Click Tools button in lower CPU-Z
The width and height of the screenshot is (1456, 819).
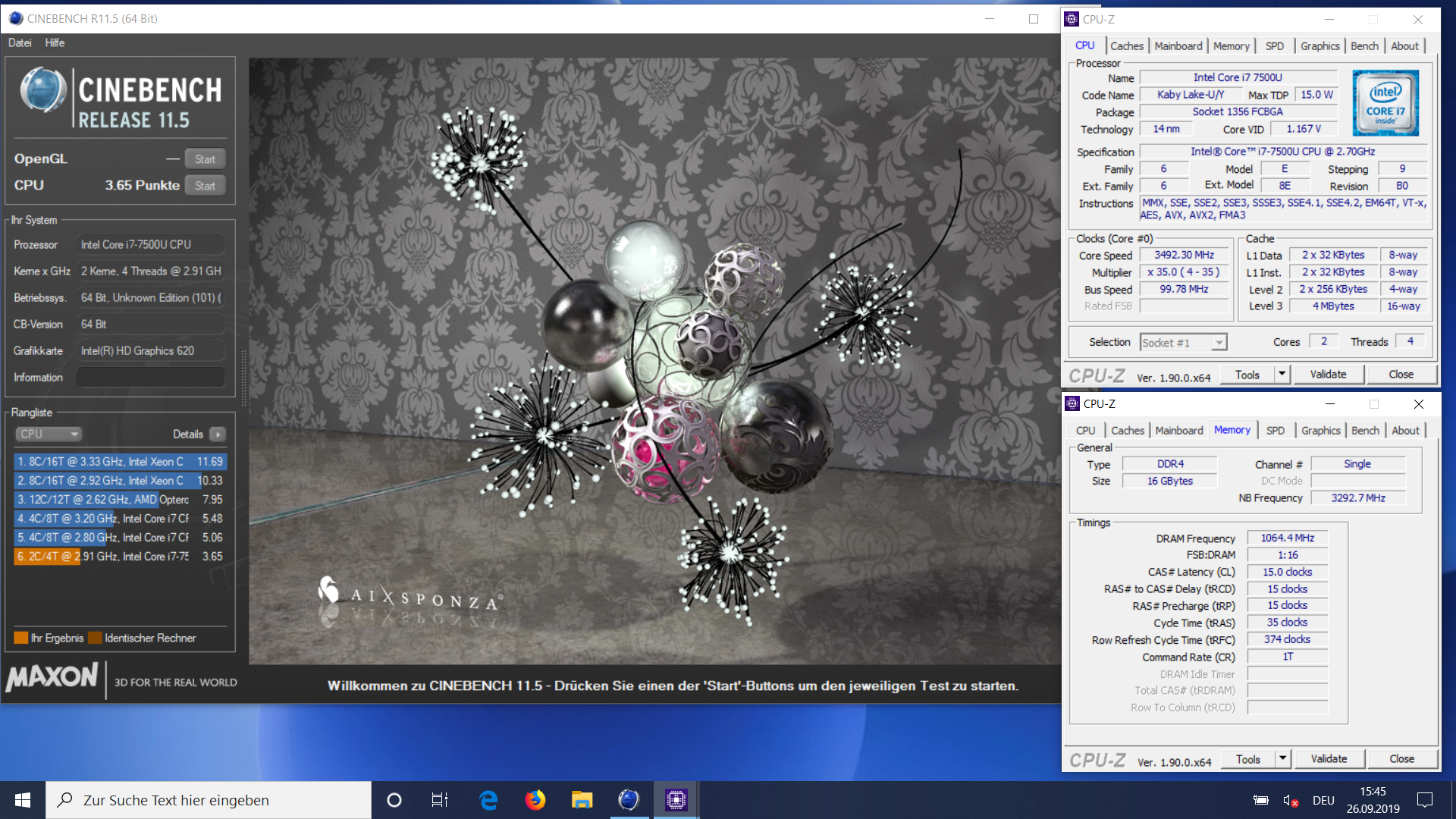(1248, 759)
